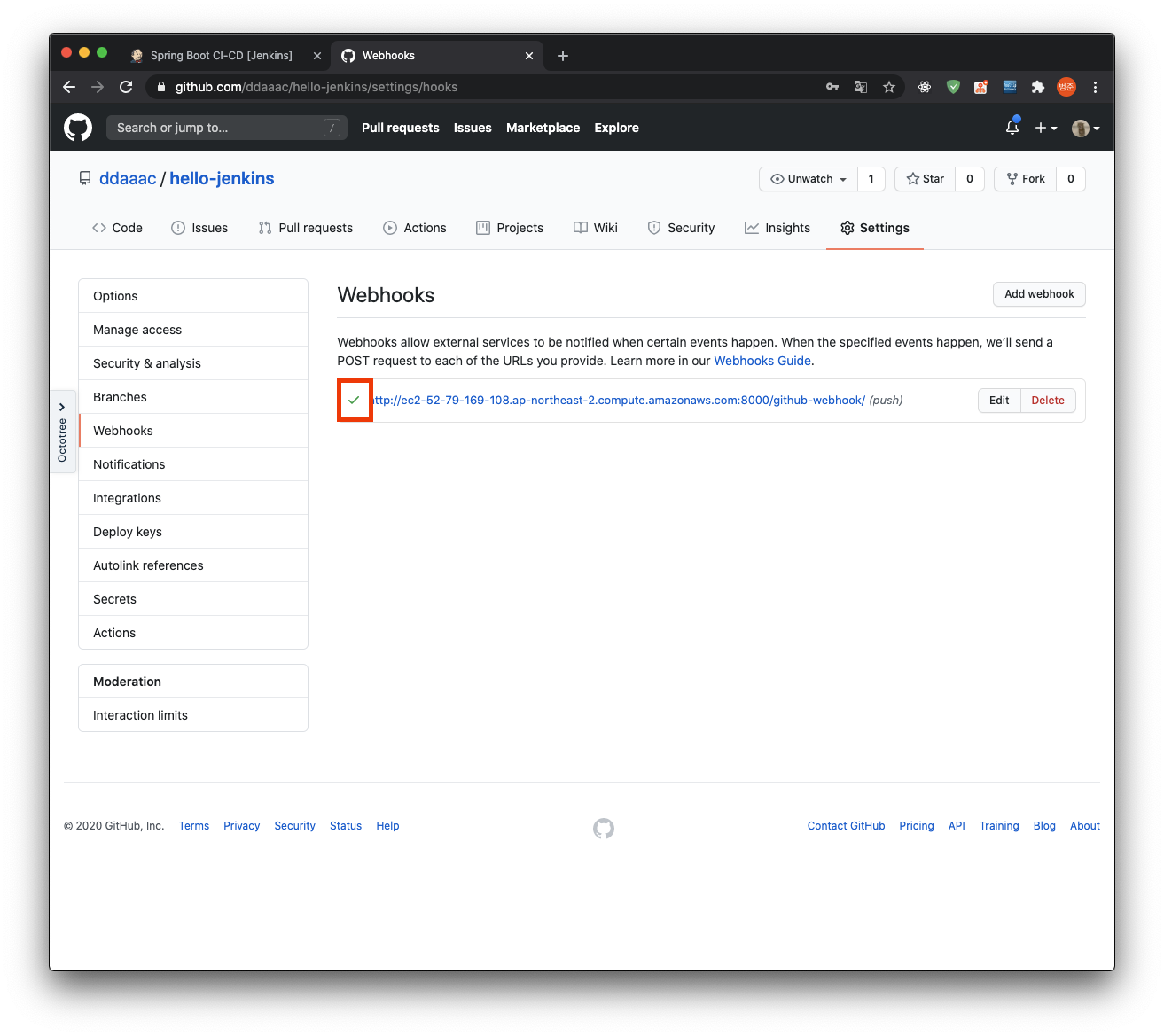Select Manage access in sidebar
Screen dimensions: 1164x1036
pos(193,330)
